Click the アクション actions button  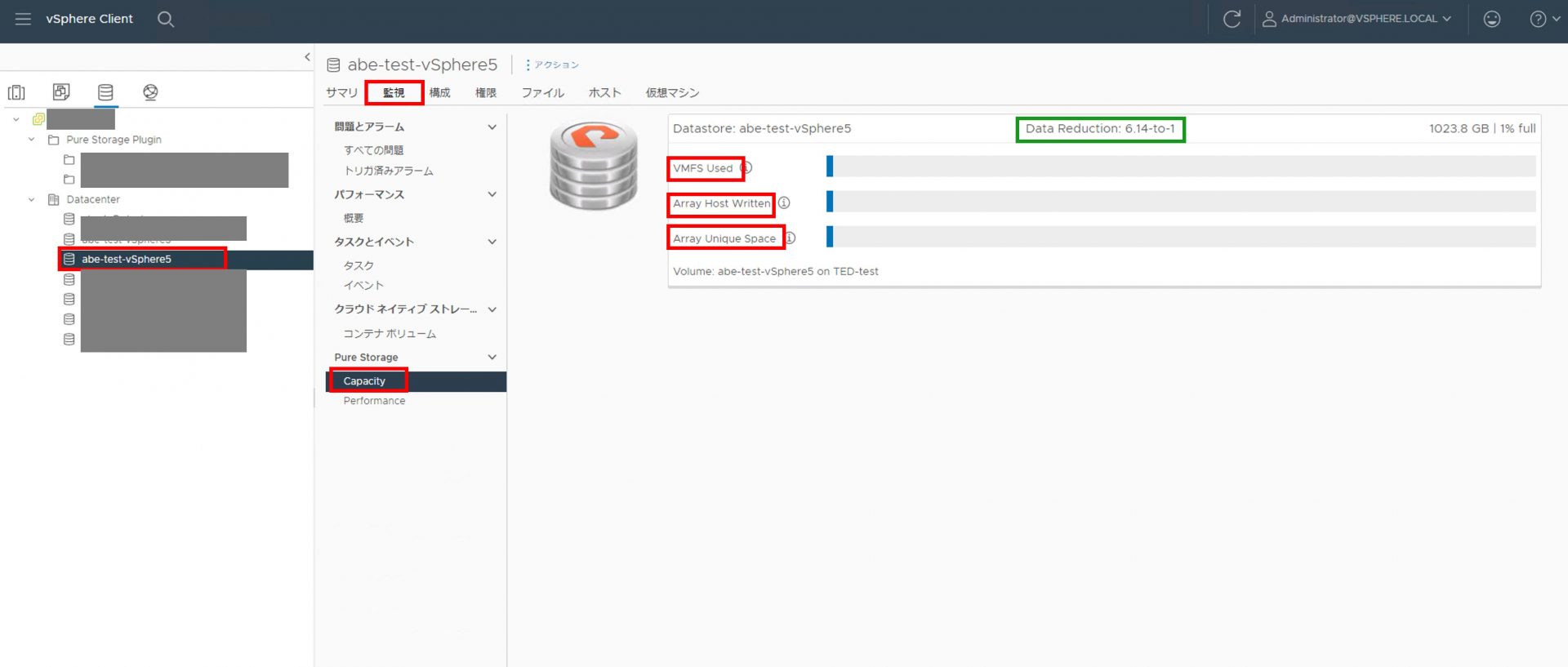[x=552, y=65]
